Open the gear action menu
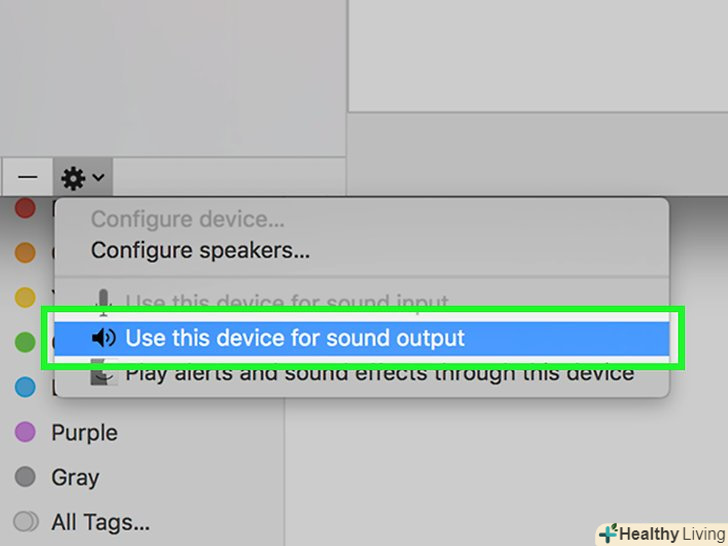This screenshot has width=728, height=546. 74,179
